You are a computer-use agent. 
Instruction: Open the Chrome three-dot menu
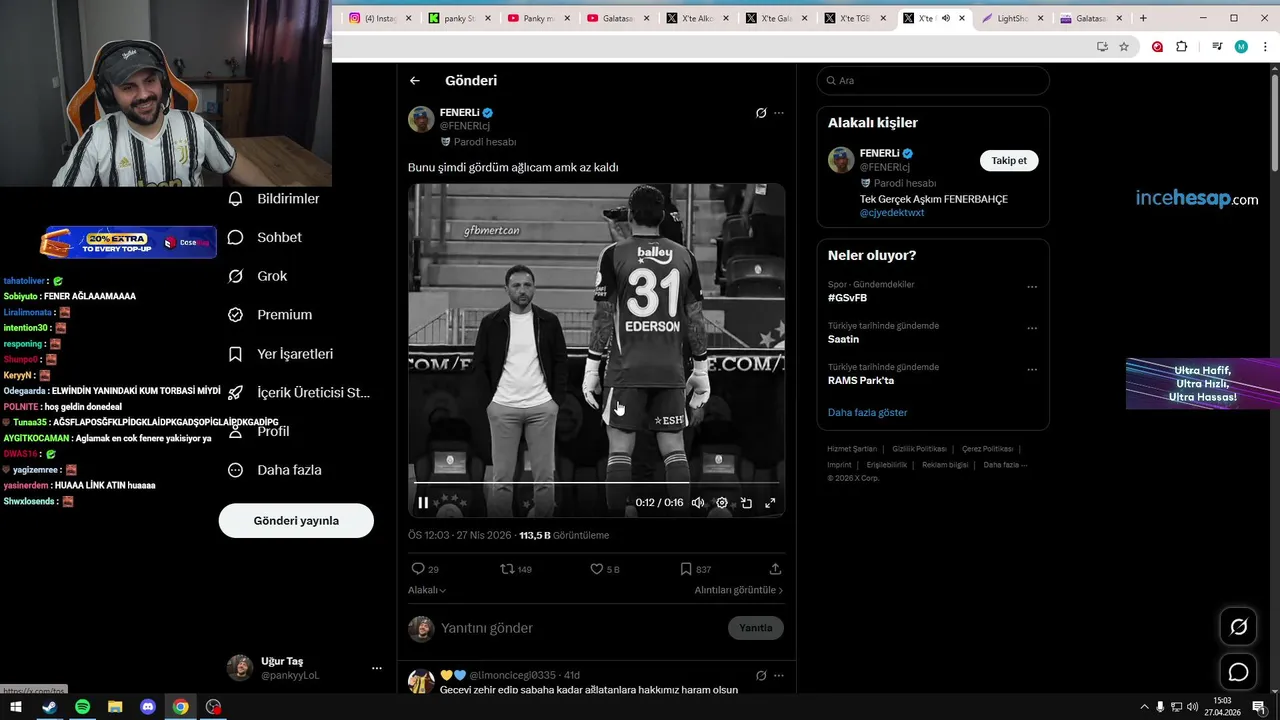coord(1265,46)
